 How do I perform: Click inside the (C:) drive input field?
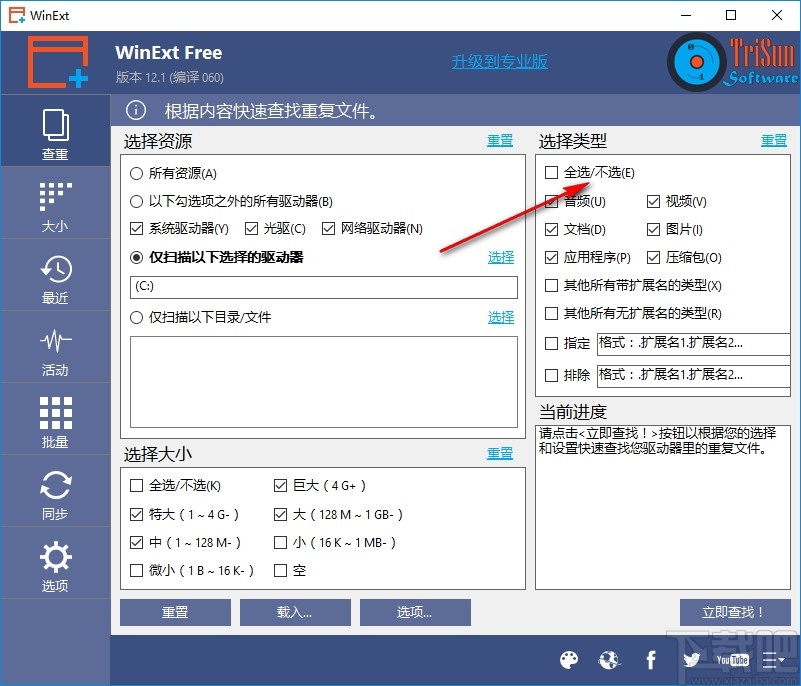[320, 288]
